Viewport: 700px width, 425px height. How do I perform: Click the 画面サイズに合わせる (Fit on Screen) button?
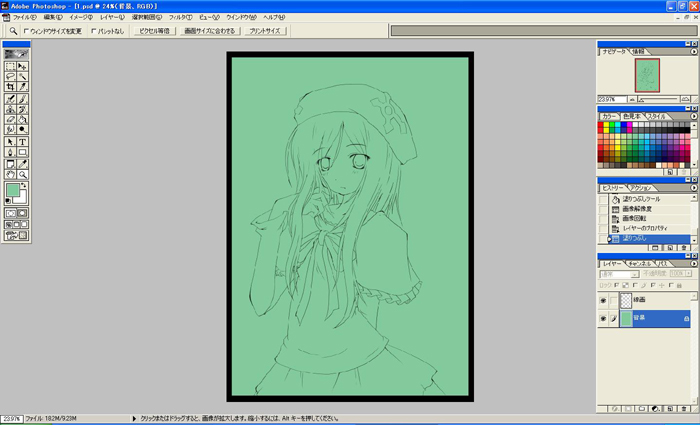click(x=210, y=31)
